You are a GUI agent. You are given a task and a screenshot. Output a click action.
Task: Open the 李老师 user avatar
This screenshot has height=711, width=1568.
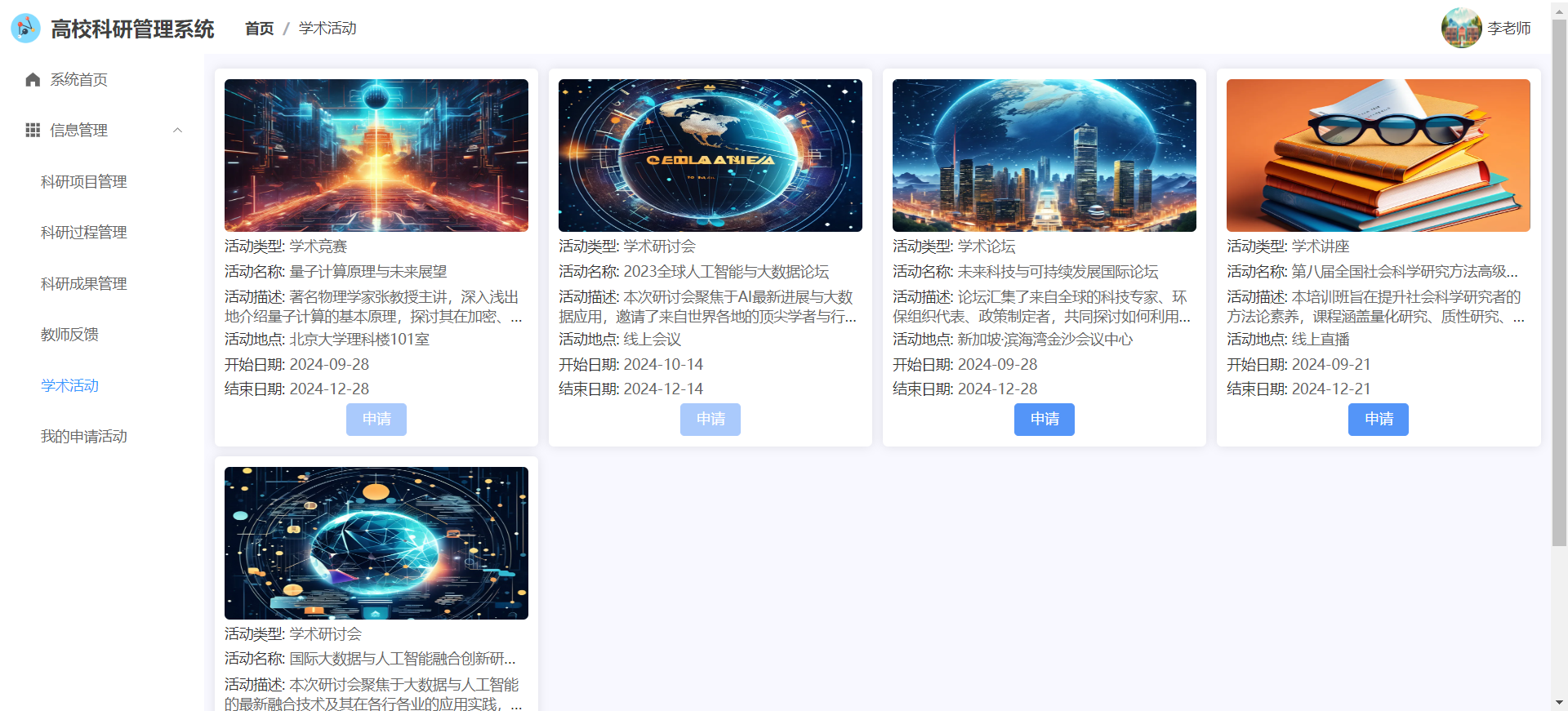pos(1461,29)
